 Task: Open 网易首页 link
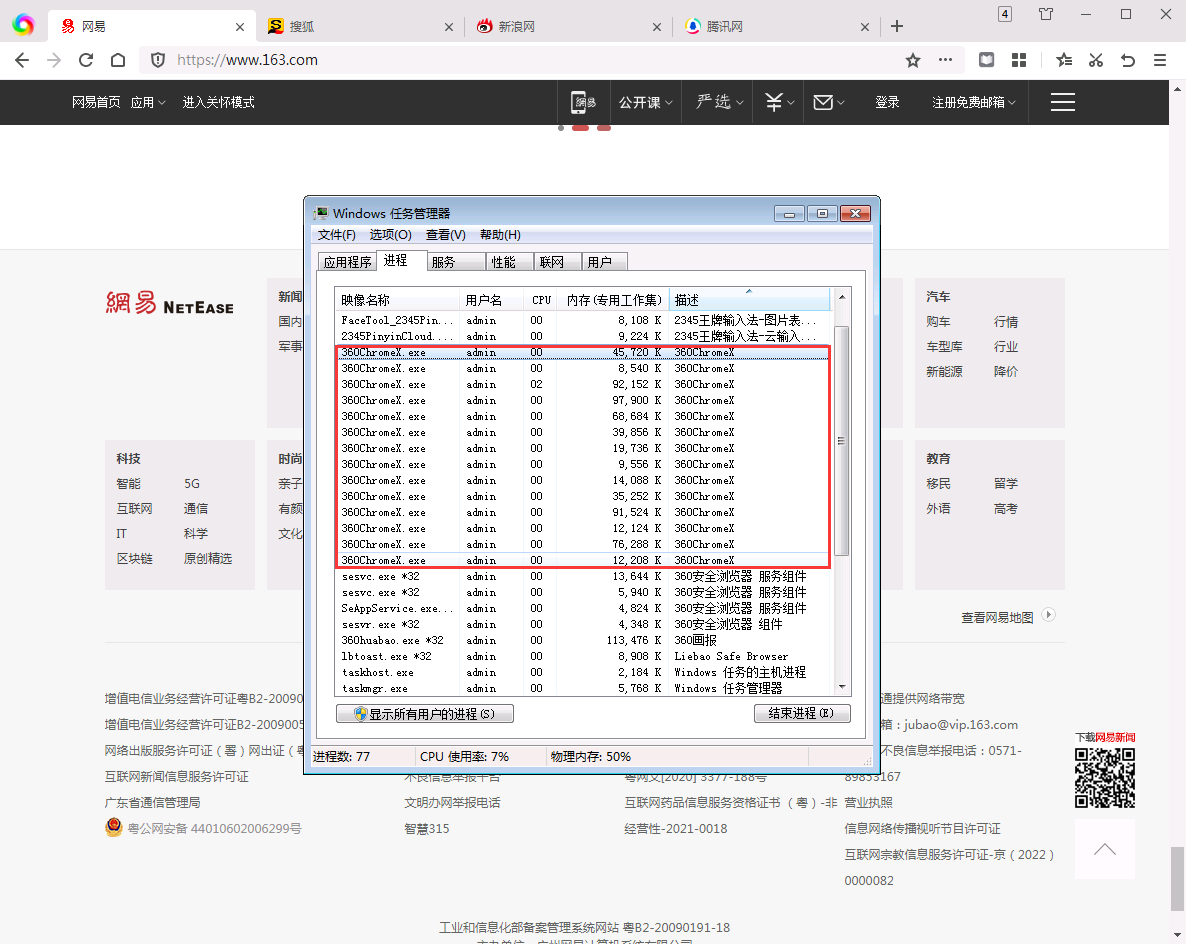96,102
